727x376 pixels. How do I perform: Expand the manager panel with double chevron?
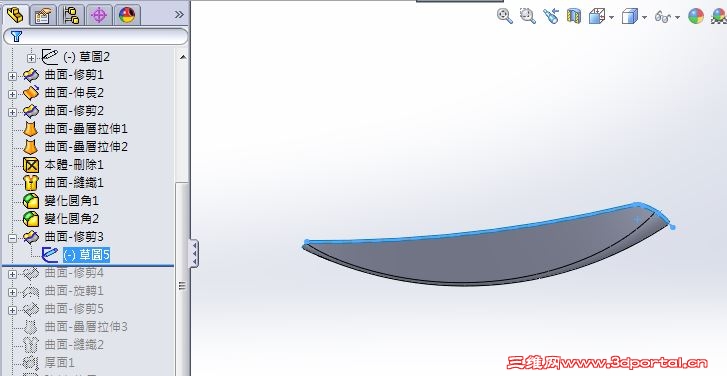[x=179, y=15]
